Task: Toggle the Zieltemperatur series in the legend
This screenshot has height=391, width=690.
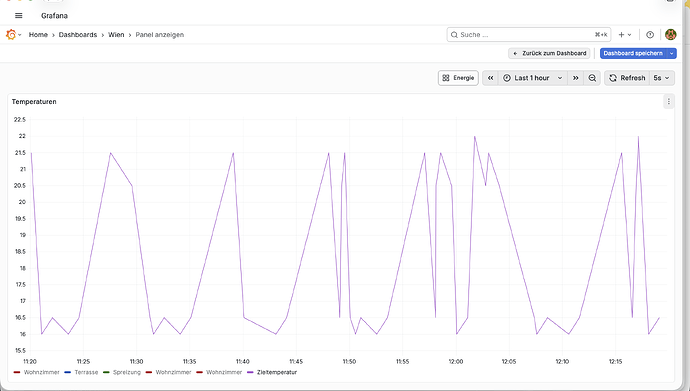Action: coord(277,372)
